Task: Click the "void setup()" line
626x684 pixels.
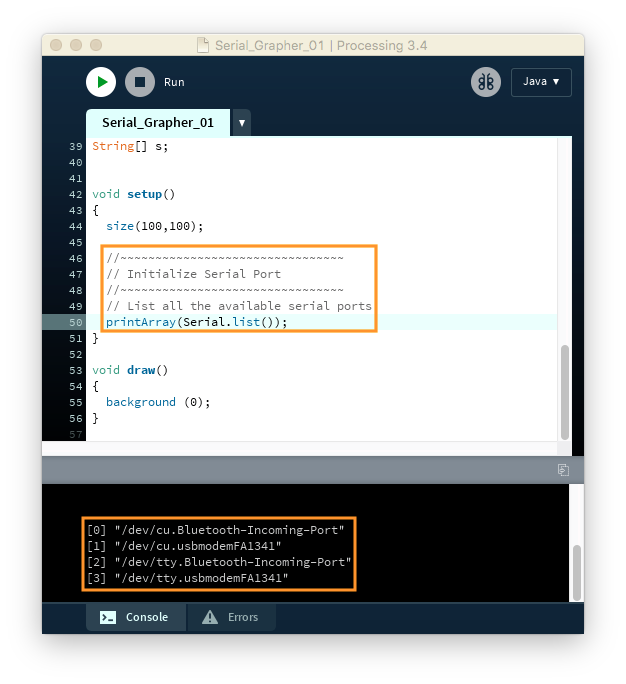Action: tap(133, 194)
